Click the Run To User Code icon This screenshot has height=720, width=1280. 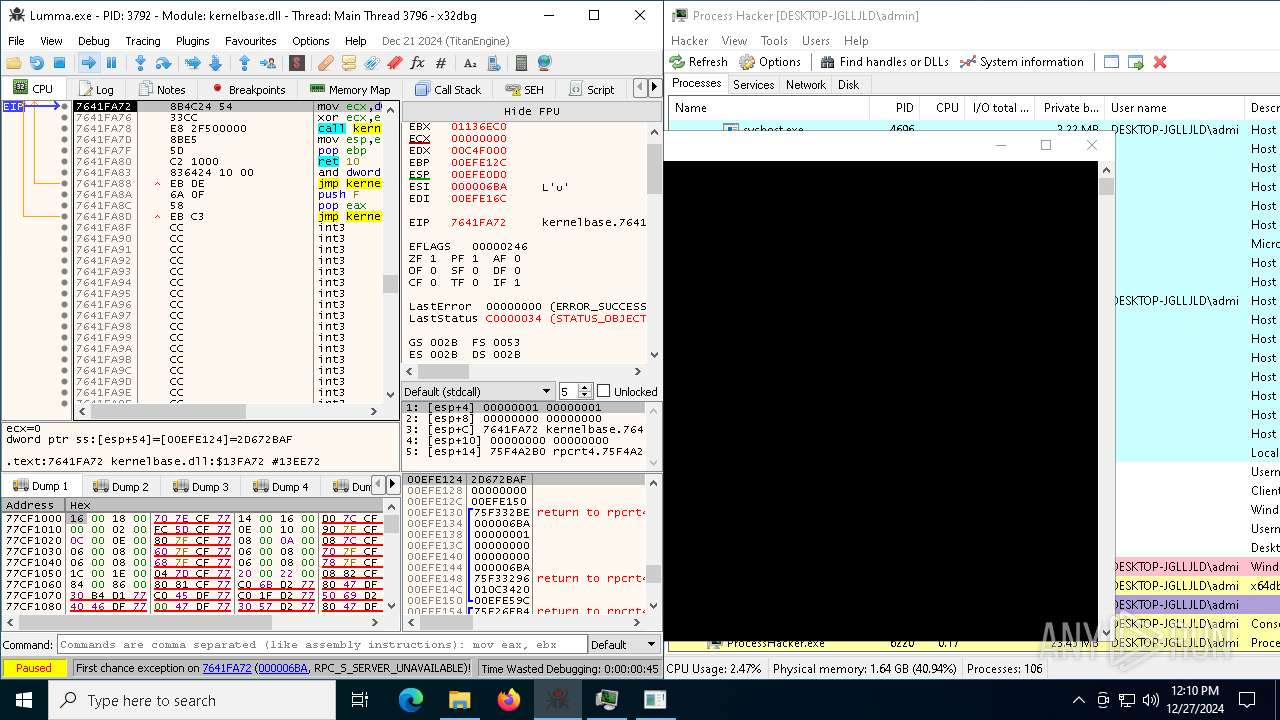click(x=268, y=63)
